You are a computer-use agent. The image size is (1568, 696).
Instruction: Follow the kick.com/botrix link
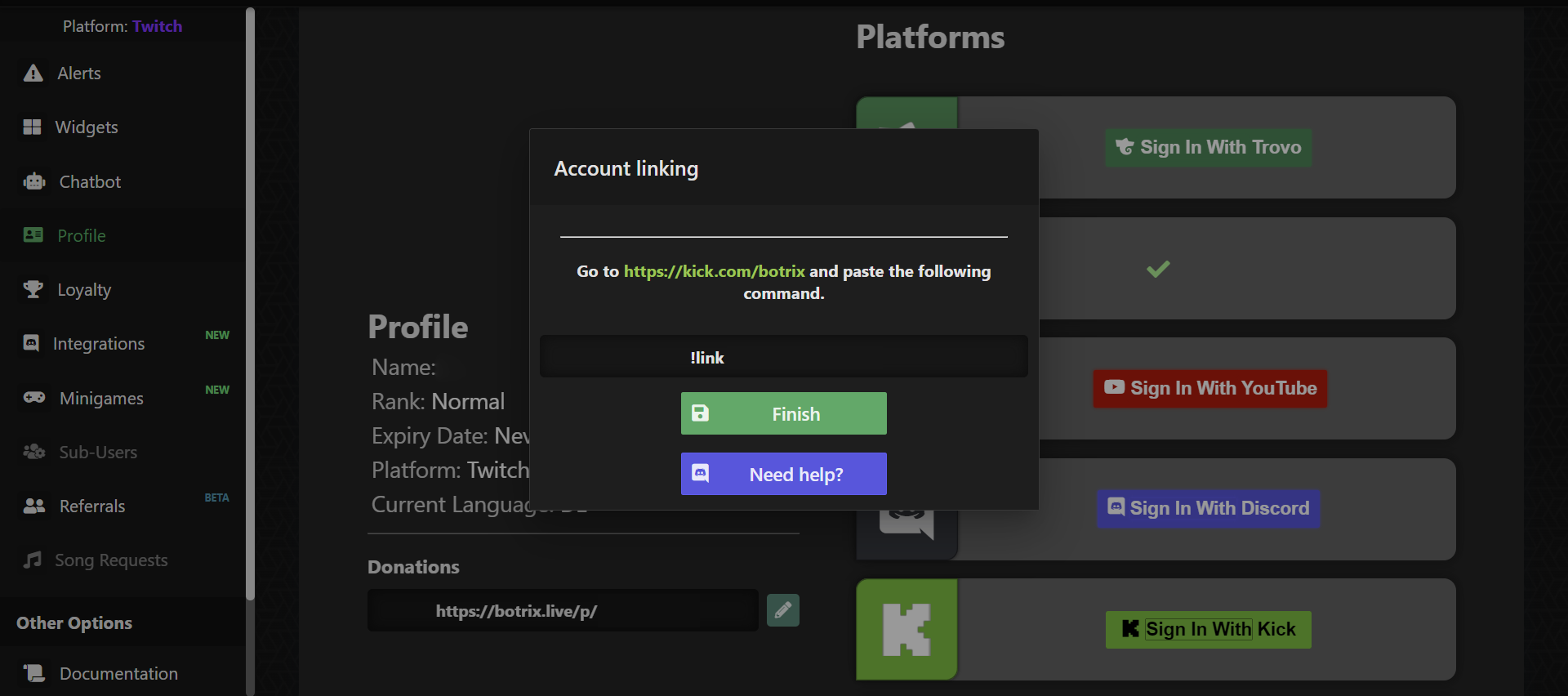point(715,271)
